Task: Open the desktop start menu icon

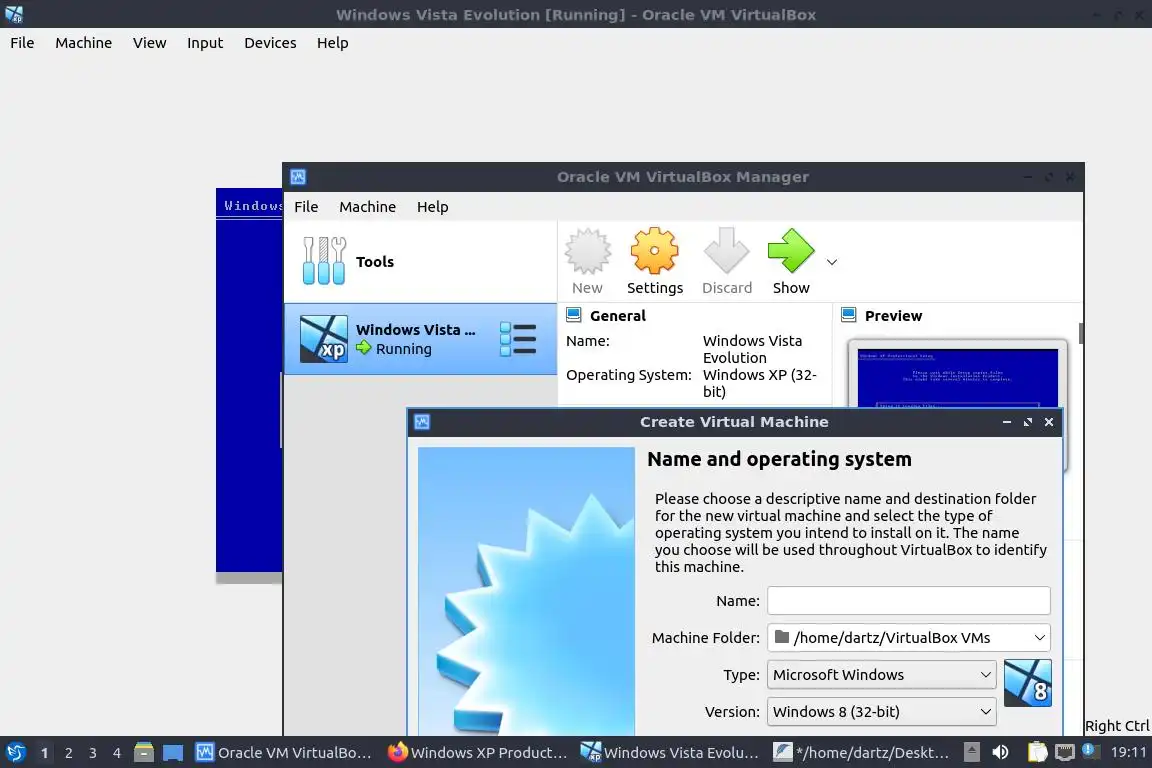Action: click(15, 753)
